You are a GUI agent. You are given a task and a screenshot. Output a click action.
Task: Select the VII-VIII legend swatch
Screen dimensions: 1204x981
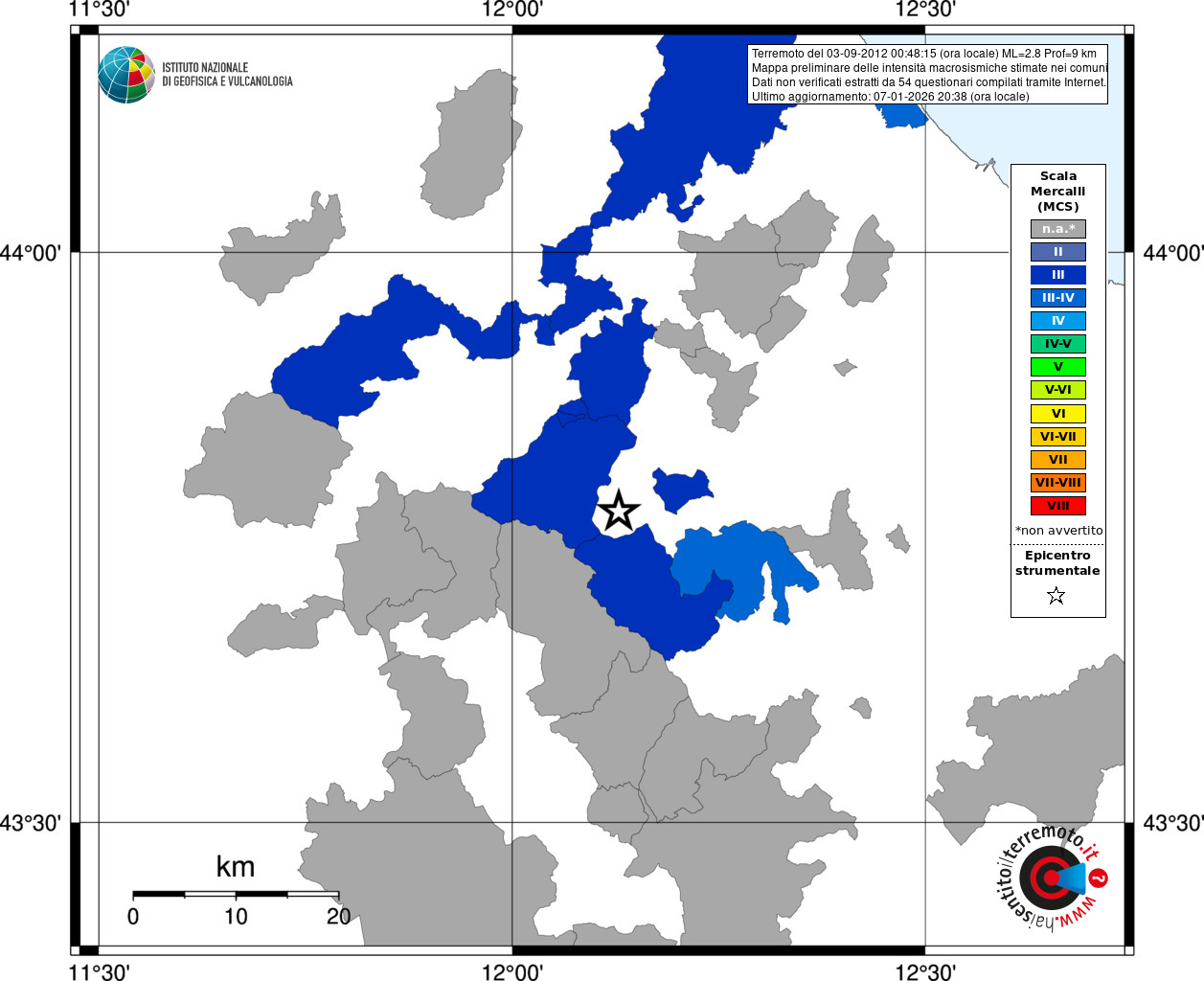tap(1058, 483)
